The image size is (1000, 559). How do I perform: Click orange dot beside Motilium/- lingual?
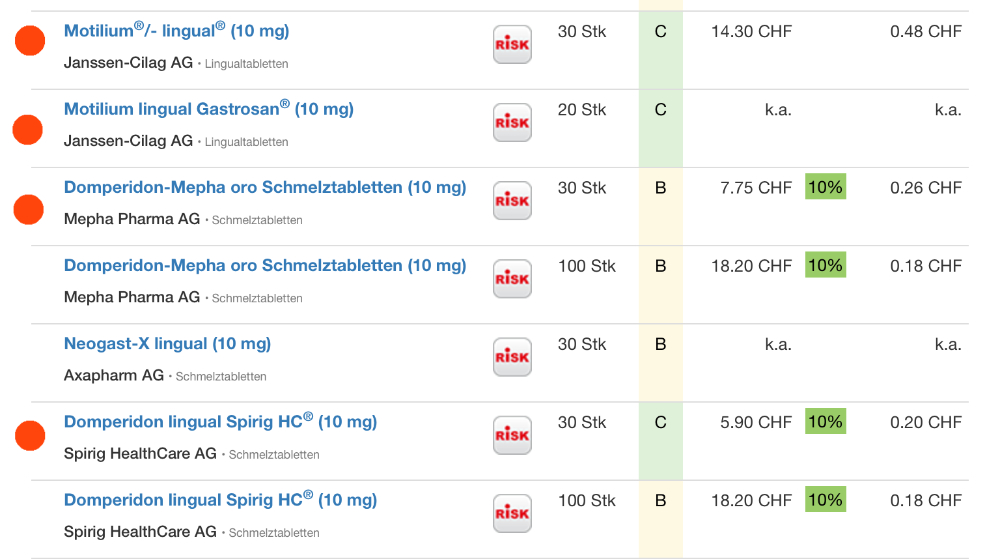(x=30, y=41)
